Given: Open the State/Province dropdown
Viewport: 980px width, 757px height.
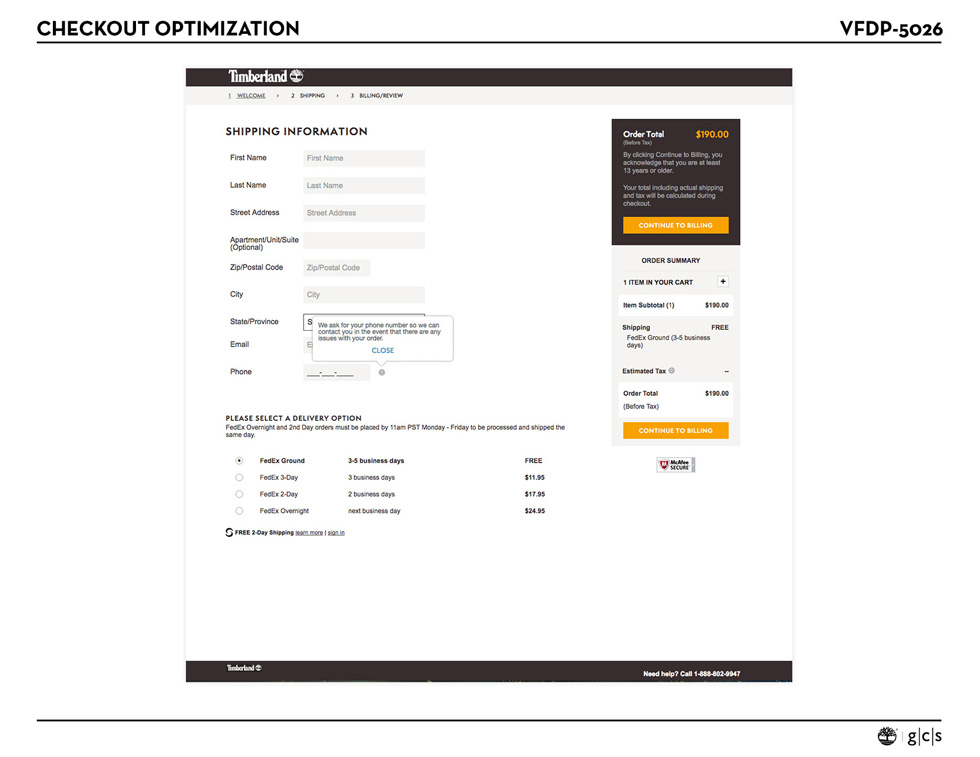Looking at the screenshot, I should [364, 322].
